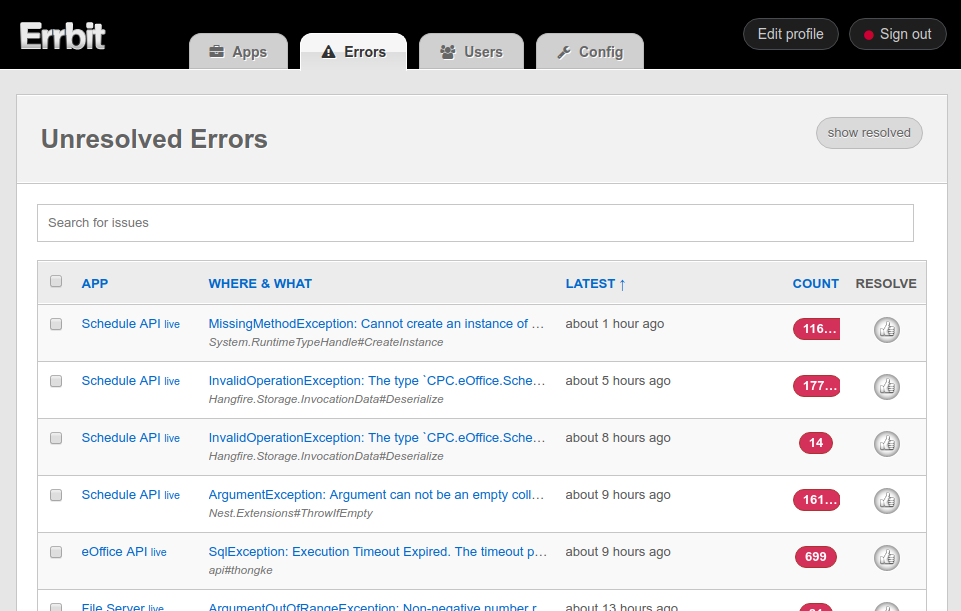Screen dimensions: 961x611
Task: Open InvalidOperationException link from 8 hours ago
Action: pos(376,438)
